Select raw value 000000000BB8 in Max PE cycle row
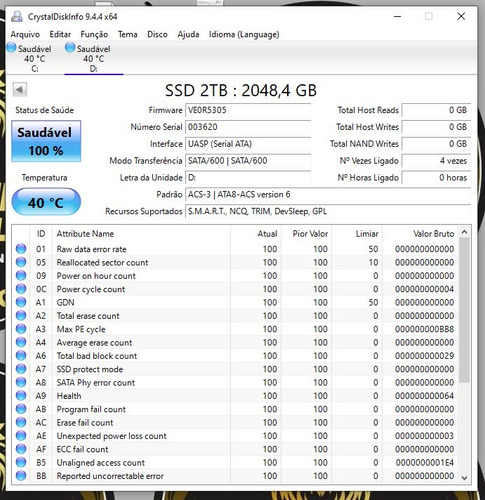This screenshot has height=500, width=485. pyautogui.click(x=424, y=329)
